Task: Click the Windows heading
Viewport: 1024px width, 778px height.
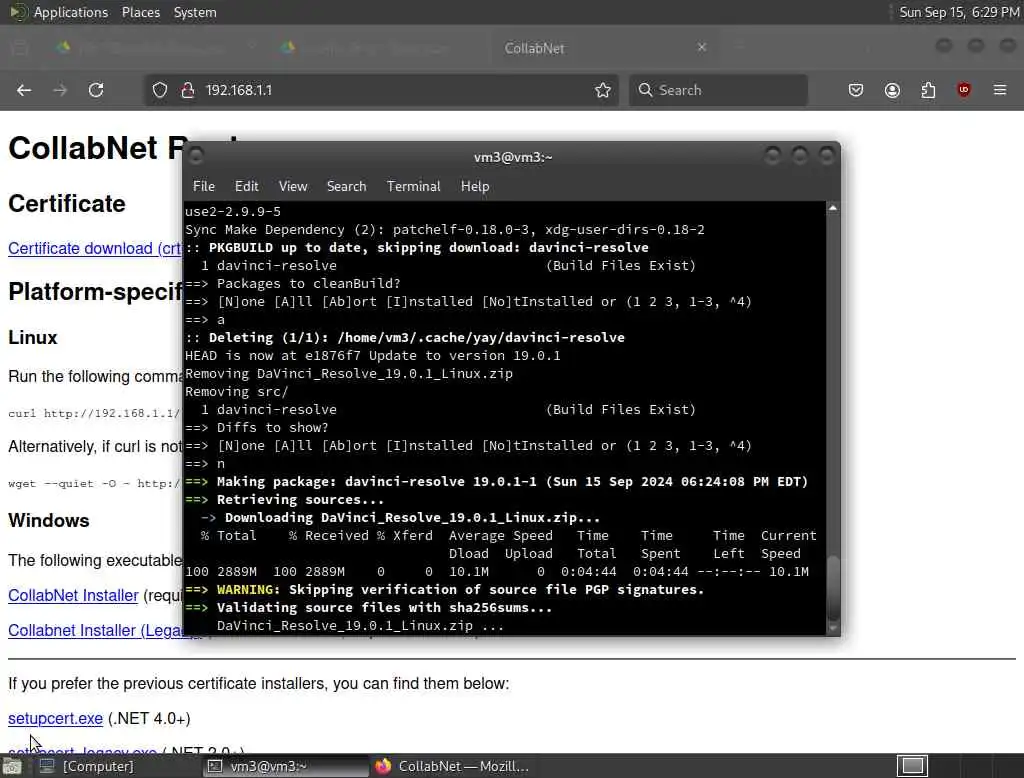Action: [49, 521]
